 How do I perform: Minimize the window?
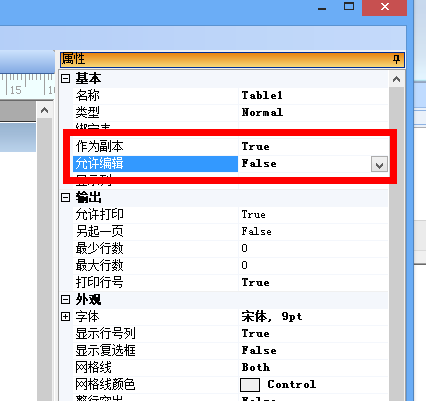point(322,7)
